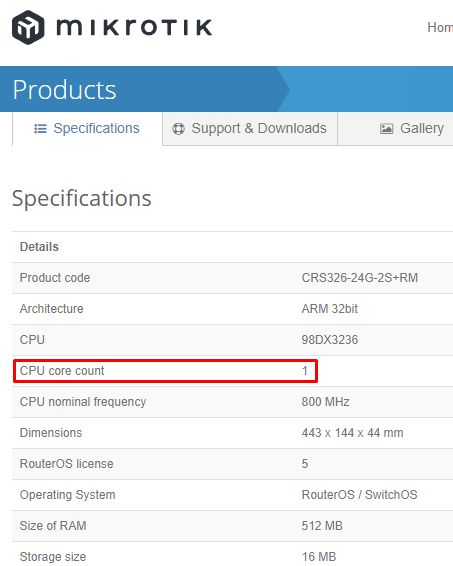Select the Product code value CRS326-24G-2S+RM
Viewport: 453px width, 566px height.
(x=360, y=278)
